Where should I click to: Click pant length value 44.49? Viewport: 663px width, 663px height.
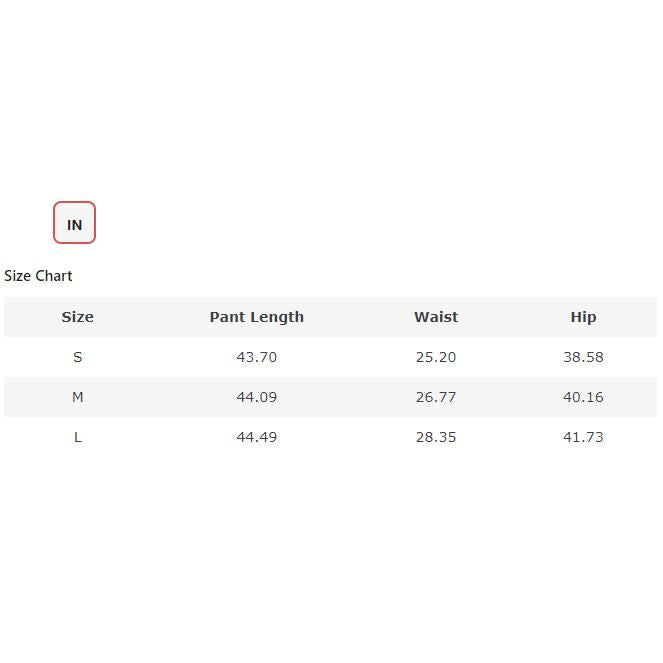pos(256,437)
